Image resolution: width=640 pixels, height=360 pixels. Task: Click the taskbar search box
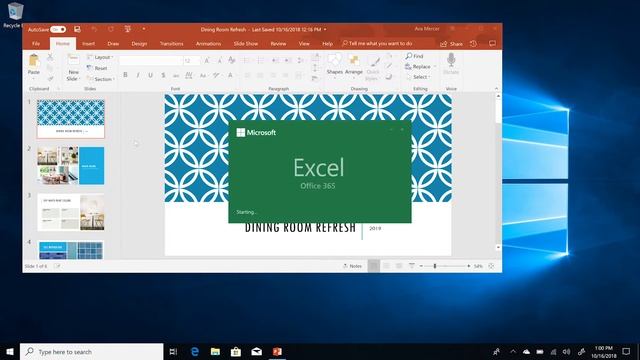click(91, 351)
